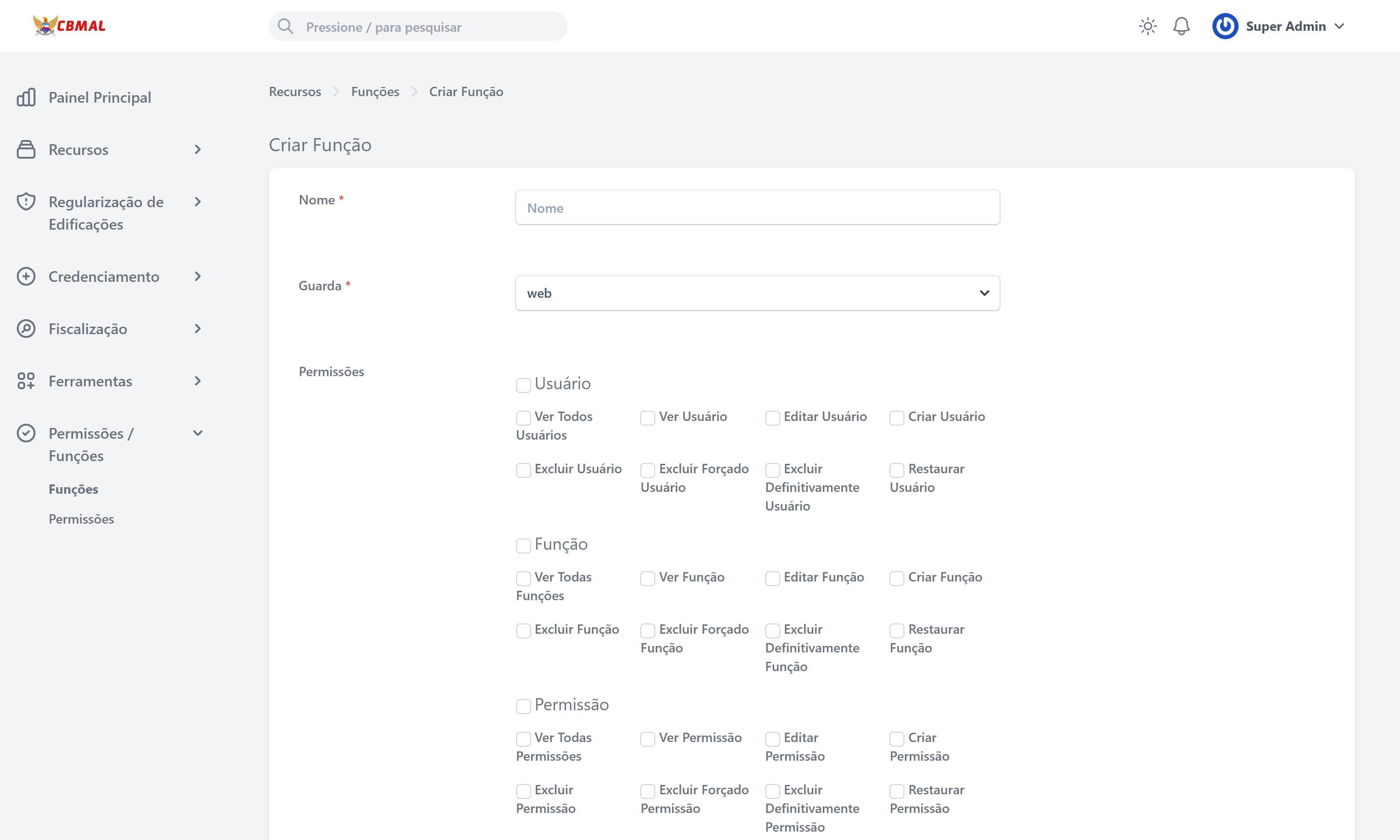1400x840 pixels.
Task: Click the Super Admin avatar icon
Action: (x=1225, y=26)
